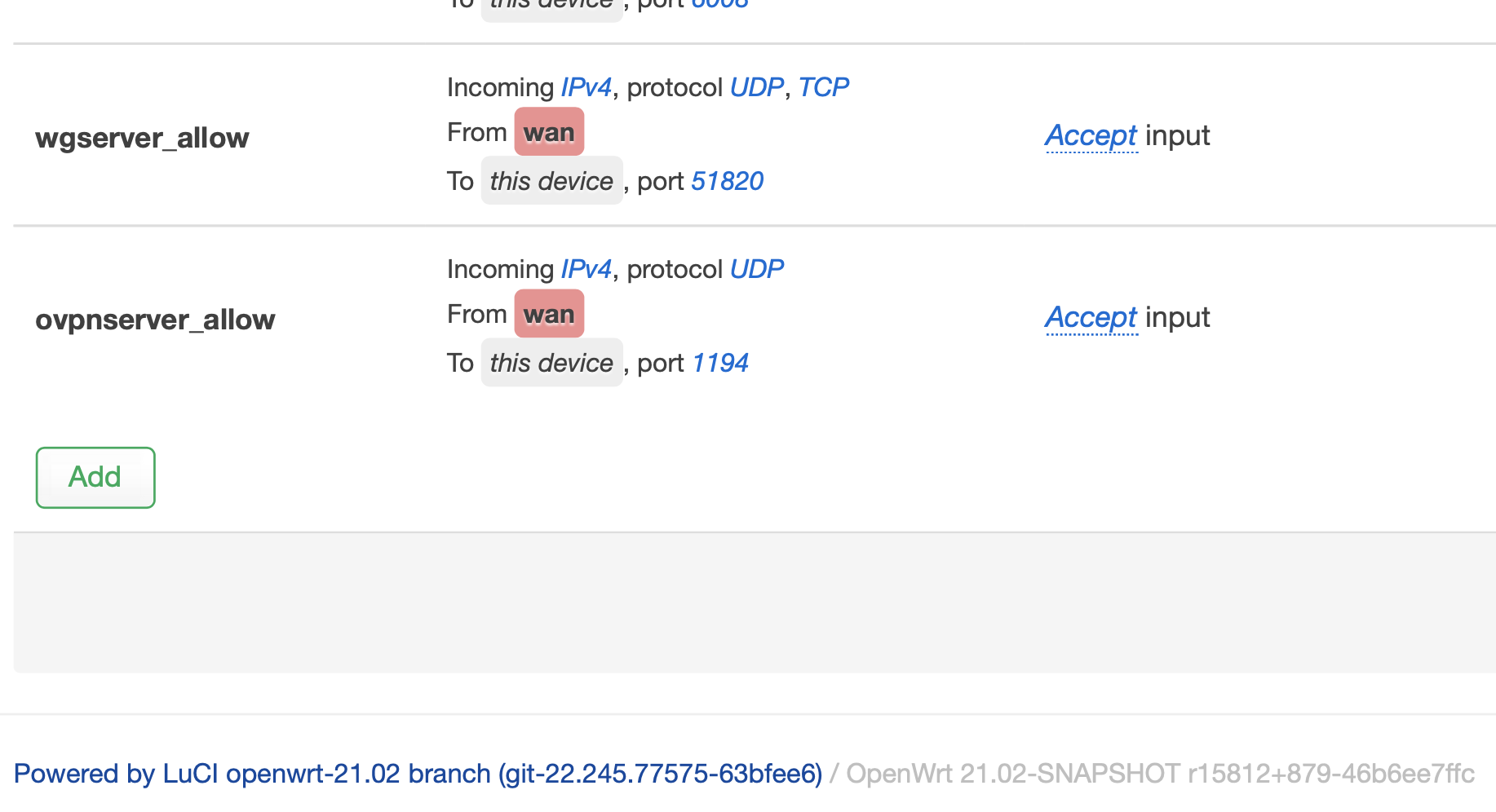Viewport: 1496px width, 812px height.
Task: Open the Powered by LuCI openwrt-21.02 link
Action: click(x=418, y=773)
